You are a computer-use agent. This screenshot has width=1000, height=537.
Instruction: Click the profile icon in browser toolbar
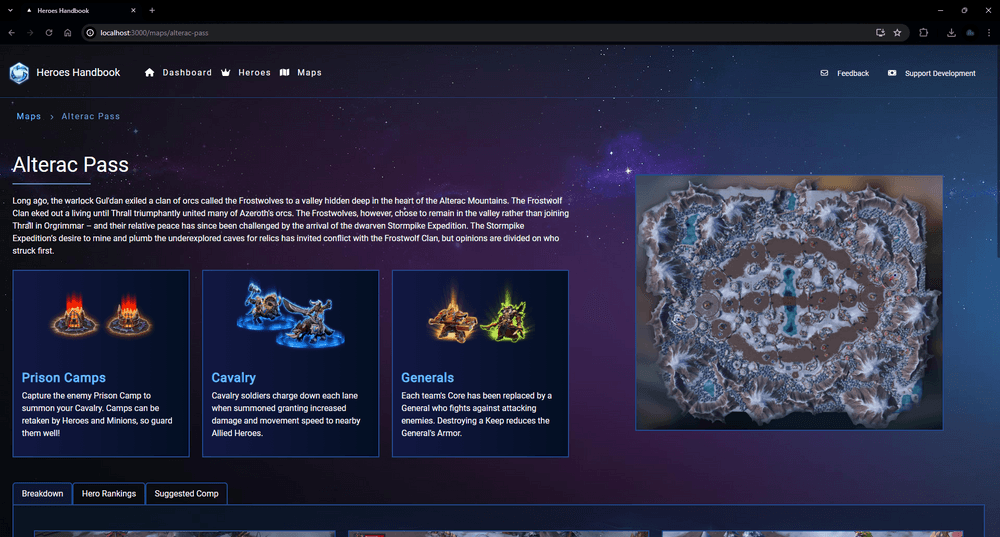tap(970, 33)
